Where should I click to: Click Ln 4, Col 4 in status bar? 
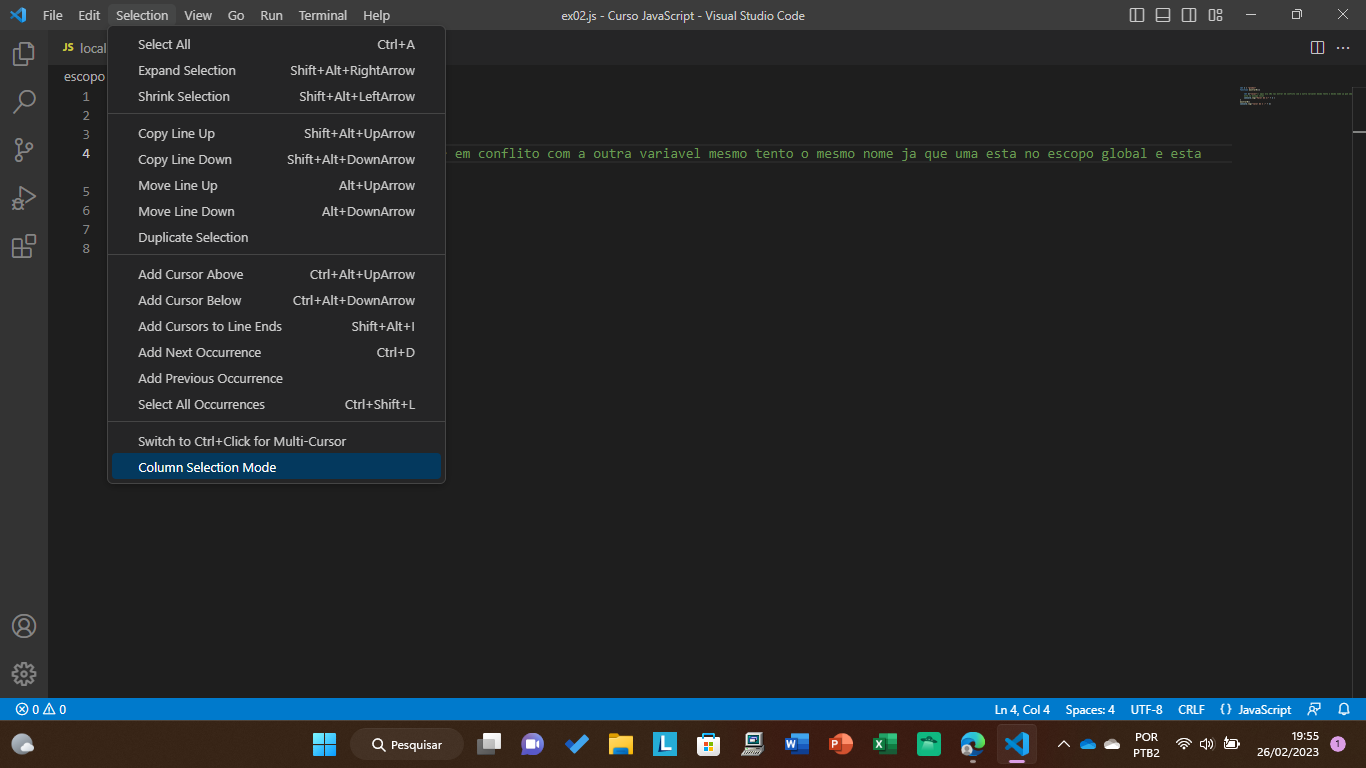pos(1022,710)
